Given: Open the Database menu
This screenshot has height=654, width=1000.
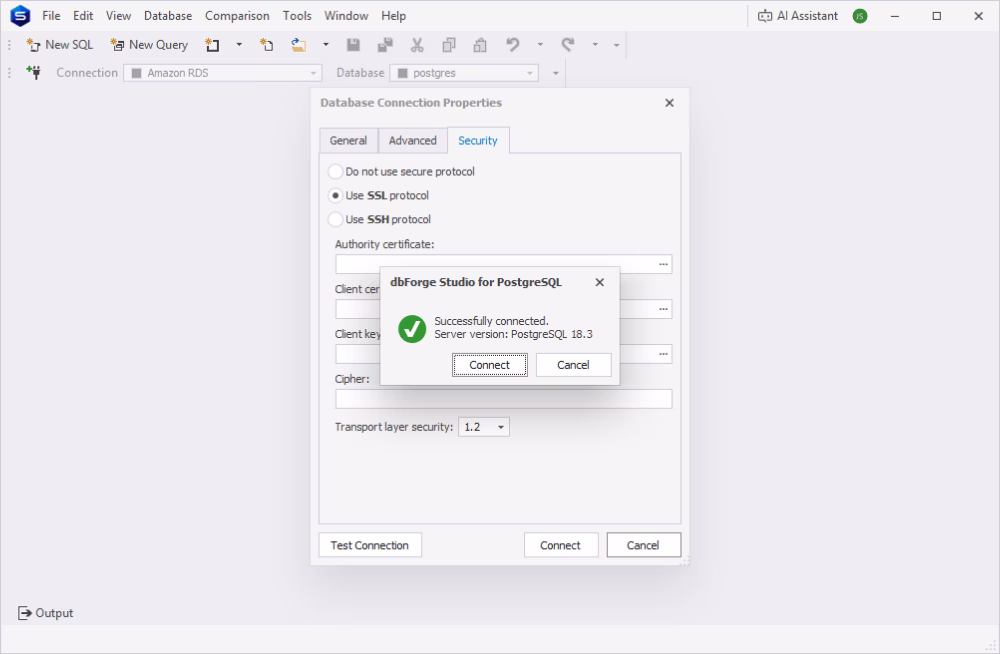Looking at the screenshot, I should (168, 15).
